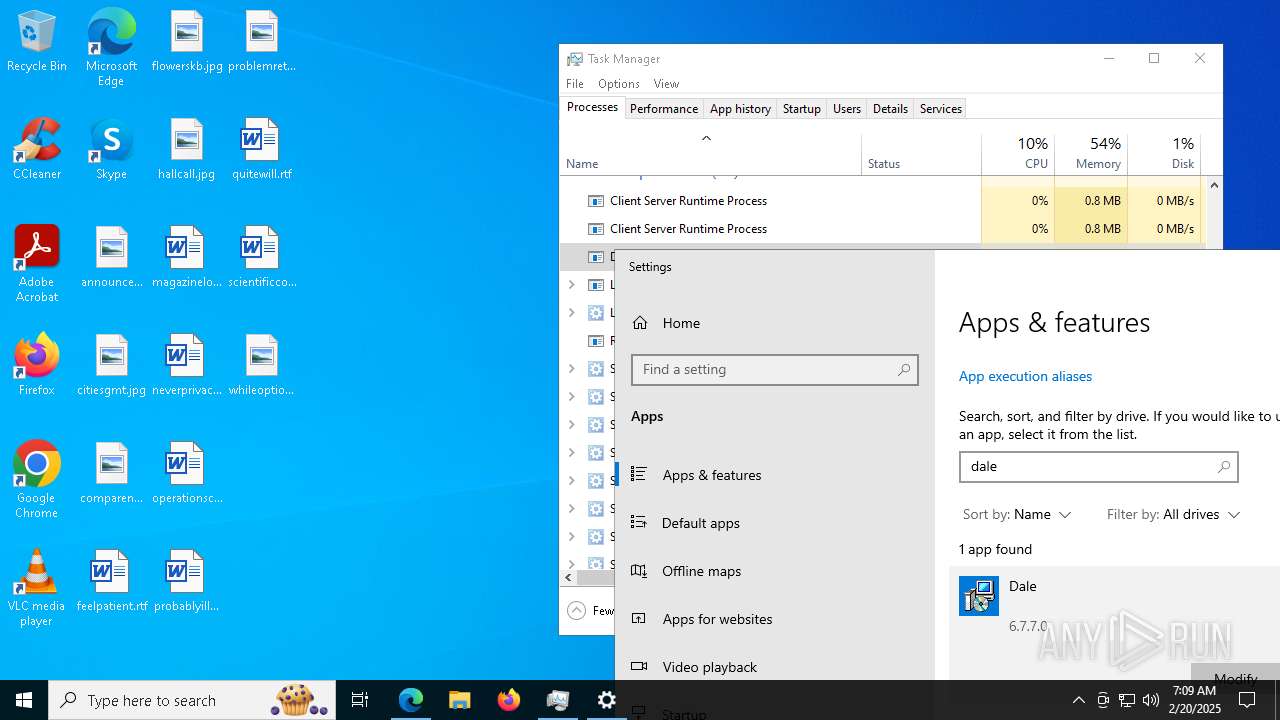Open Task View from the taskbar
This screenshot has height=720, width=1280.
pos(360,700)
